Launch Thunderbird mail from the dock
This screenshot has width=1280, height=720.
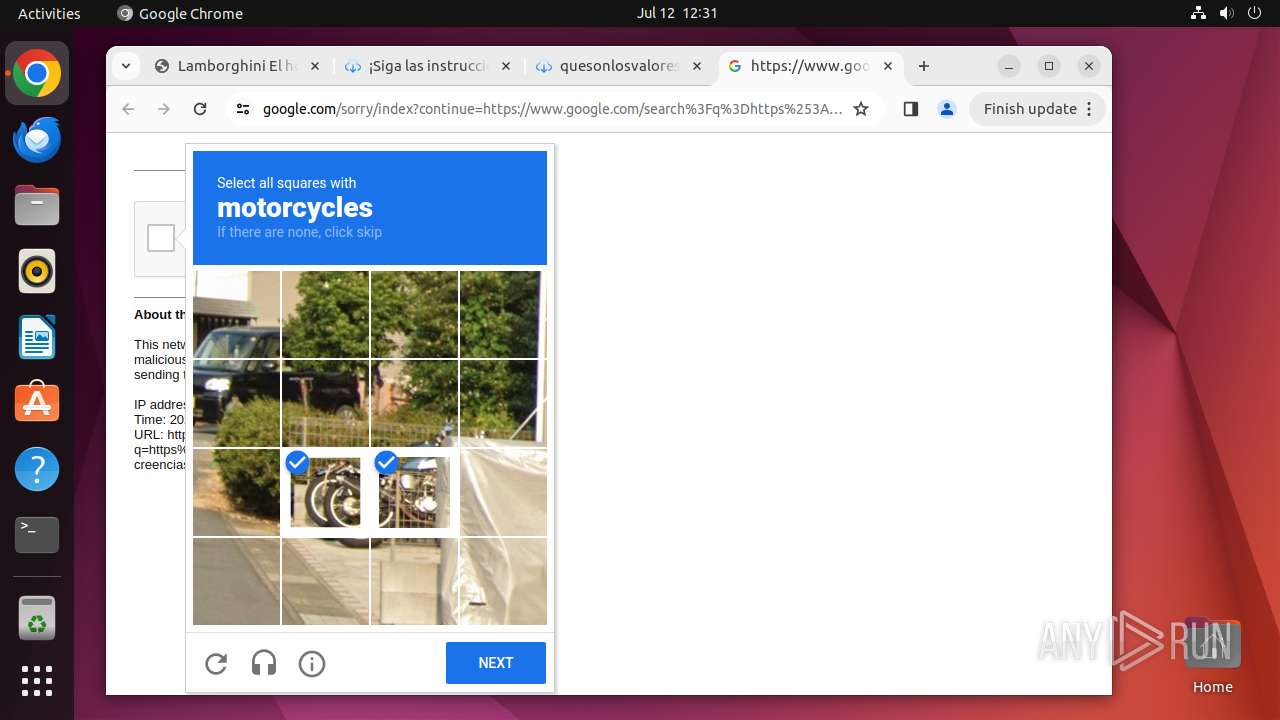(37, 140)
